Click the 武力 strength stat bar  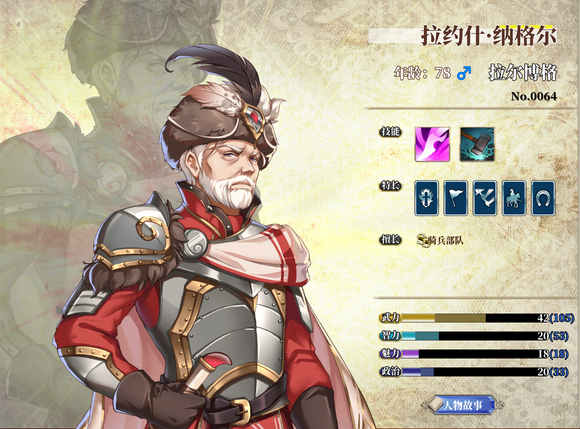(x=477, y=318)
